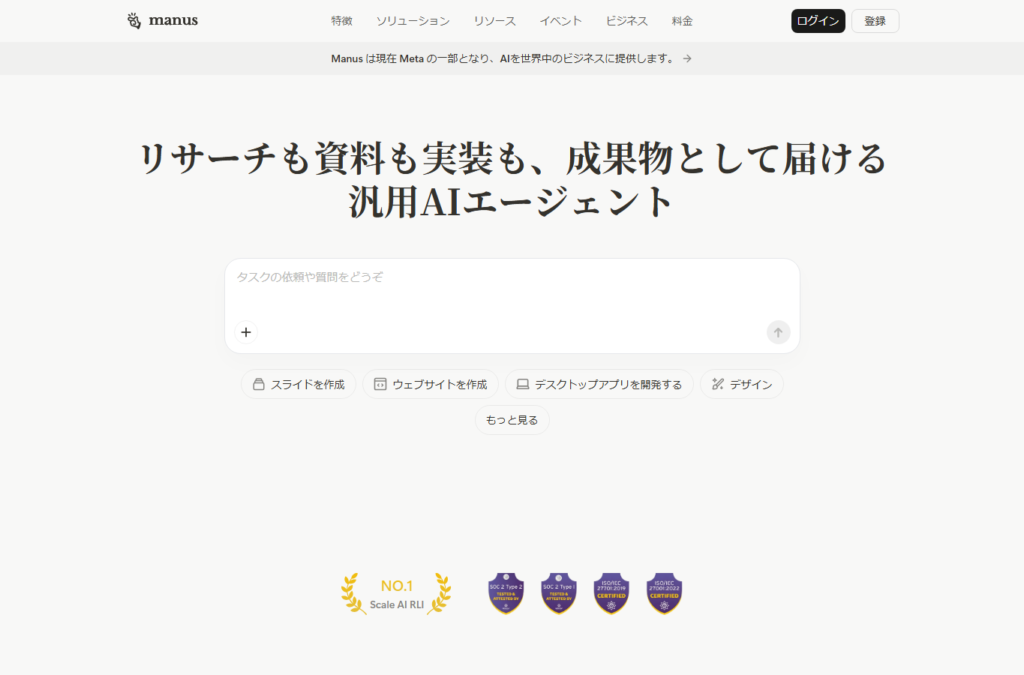Expand options with もっと見る button
The height and width of the screenshot is (675, 1024).
(512, 420)
